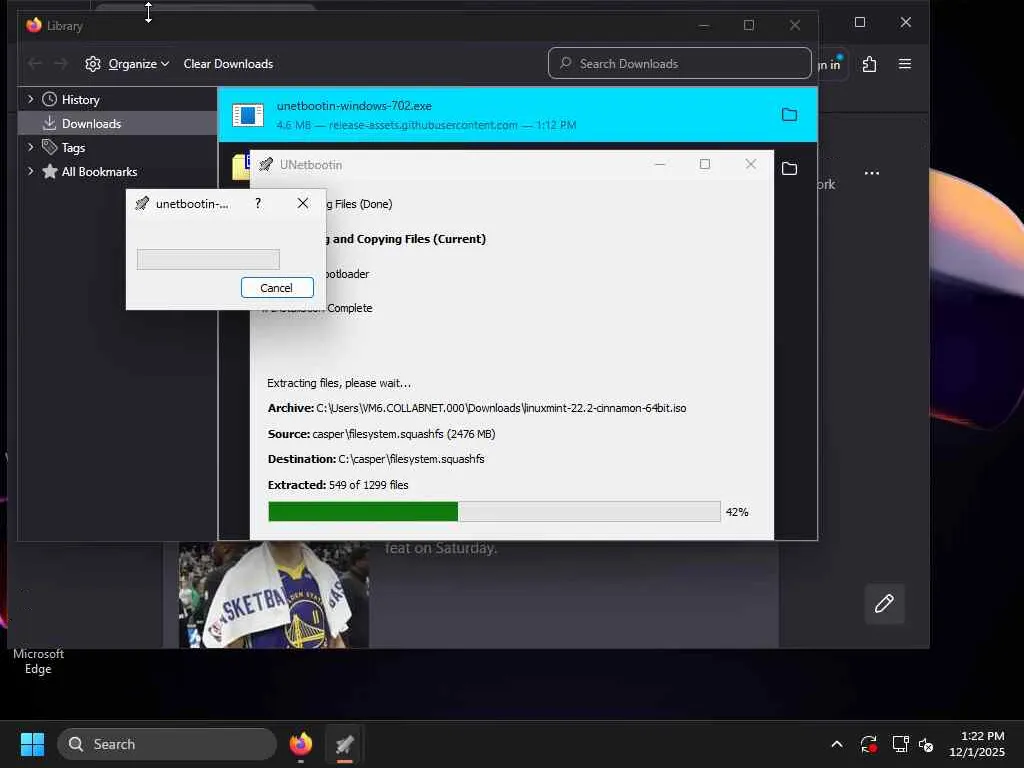Click the unetbootin exe file icon
This screenshot has height=768, width=1024.
[x=248, y=116]
